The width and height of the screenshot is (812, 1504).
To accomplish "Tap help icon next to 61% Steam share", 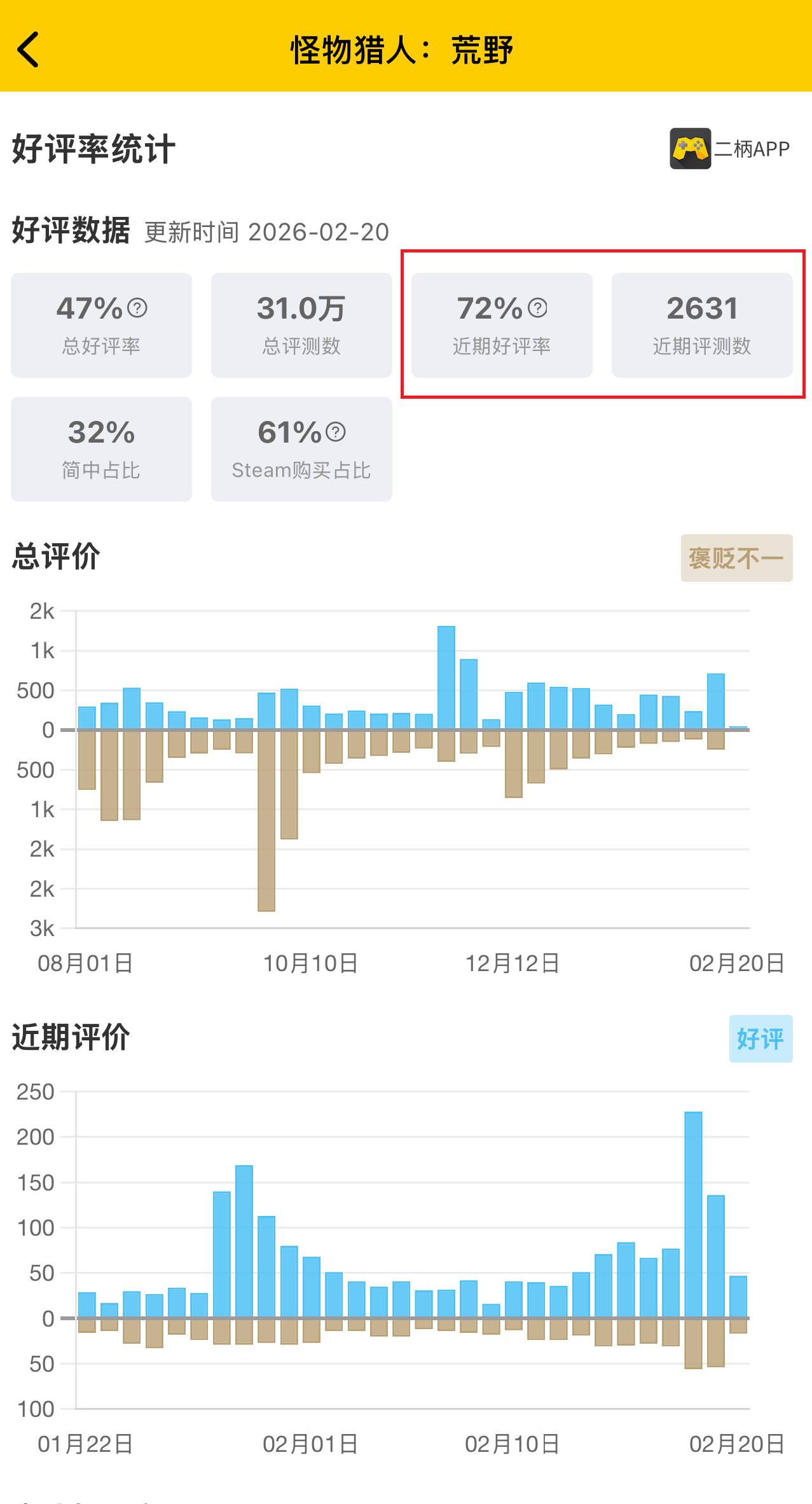I will pos(336,432).
